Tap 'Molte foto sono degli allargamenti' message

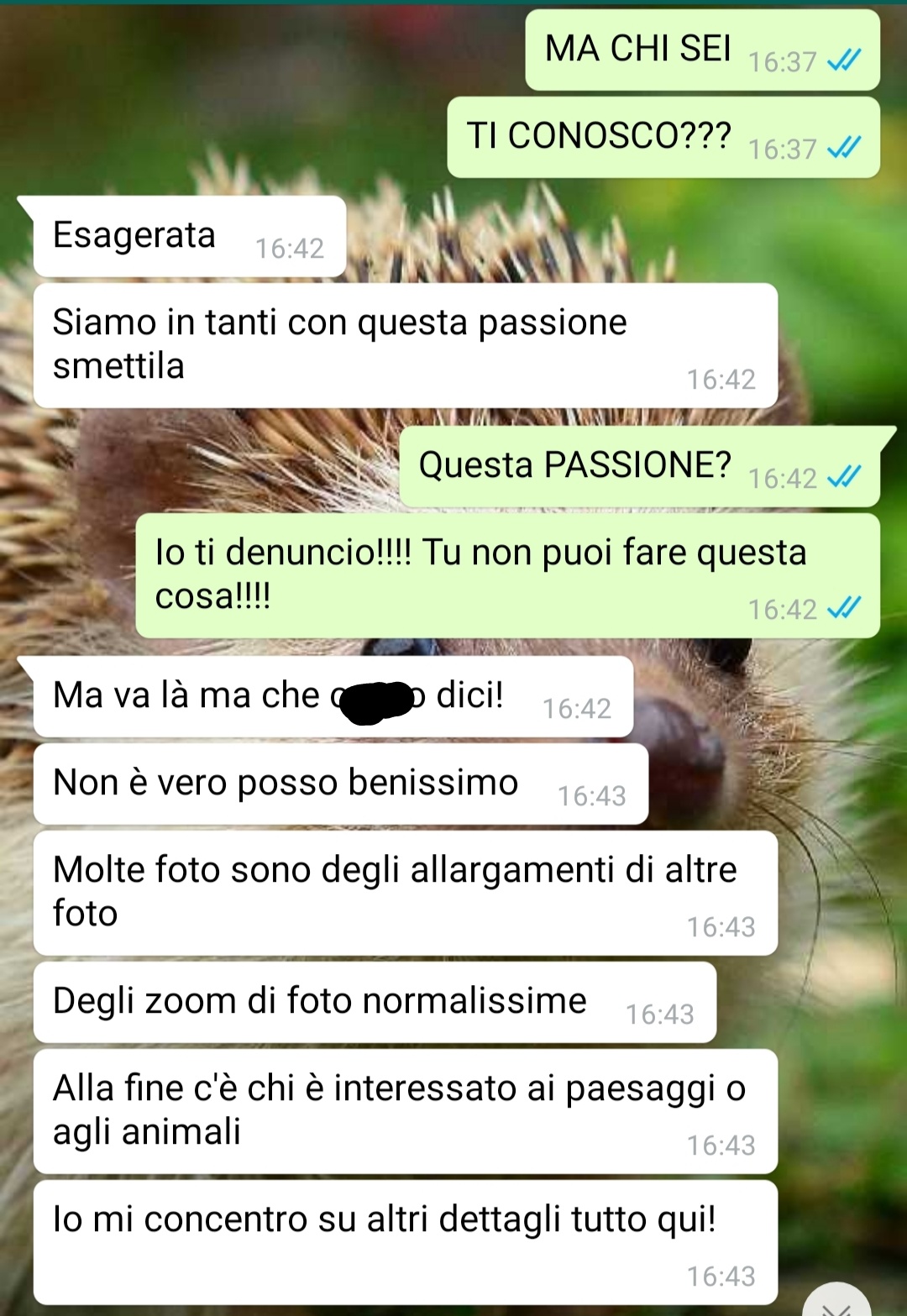[406, 894]
